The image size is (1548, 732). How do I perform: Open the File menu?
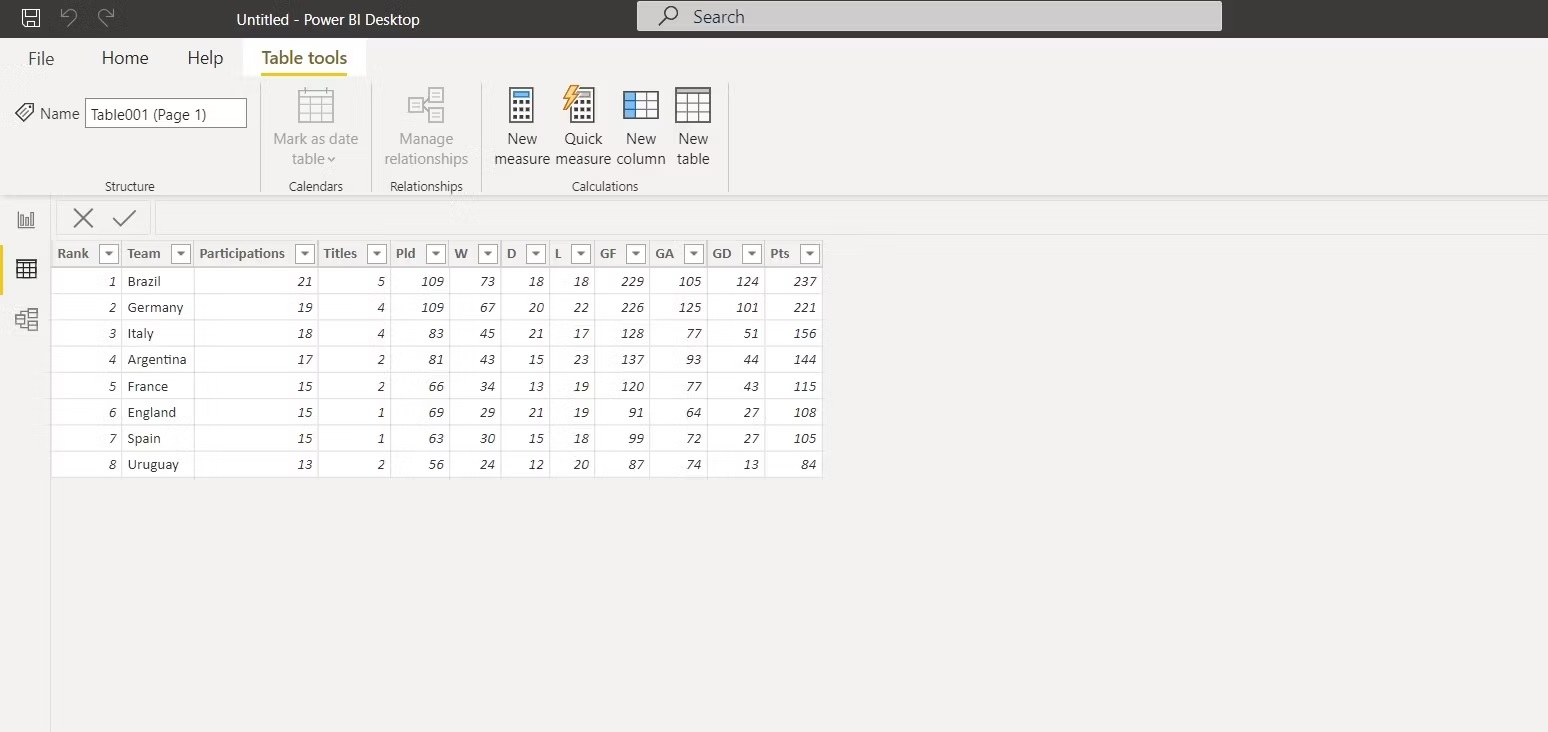41,58
